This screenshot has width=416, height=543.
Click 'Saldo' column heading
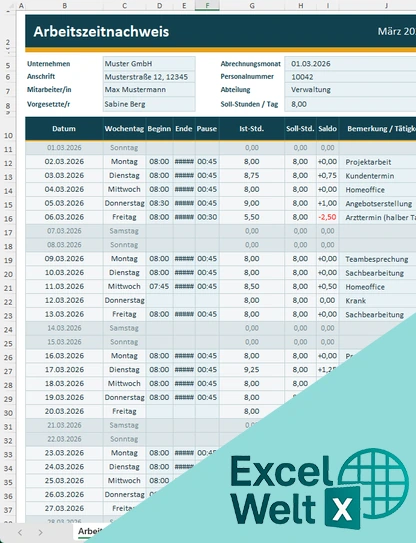tap(327, 128)
